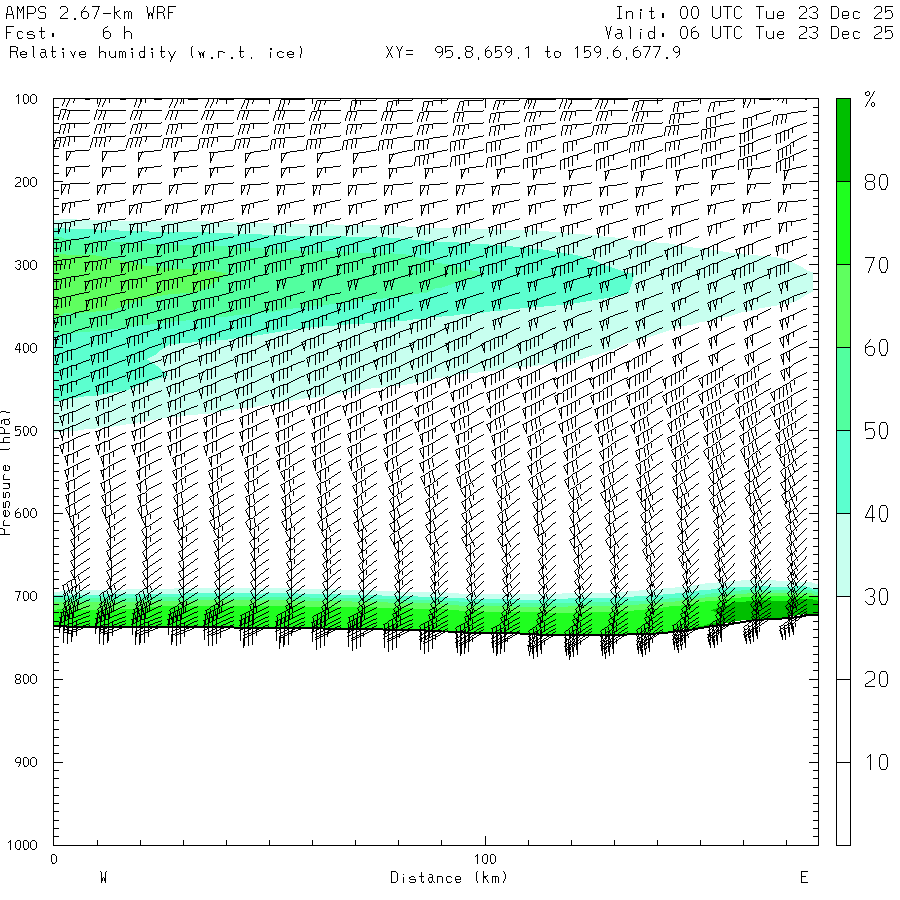
Task: Select the Distance (km) axis label
Action: pos(448,878)
